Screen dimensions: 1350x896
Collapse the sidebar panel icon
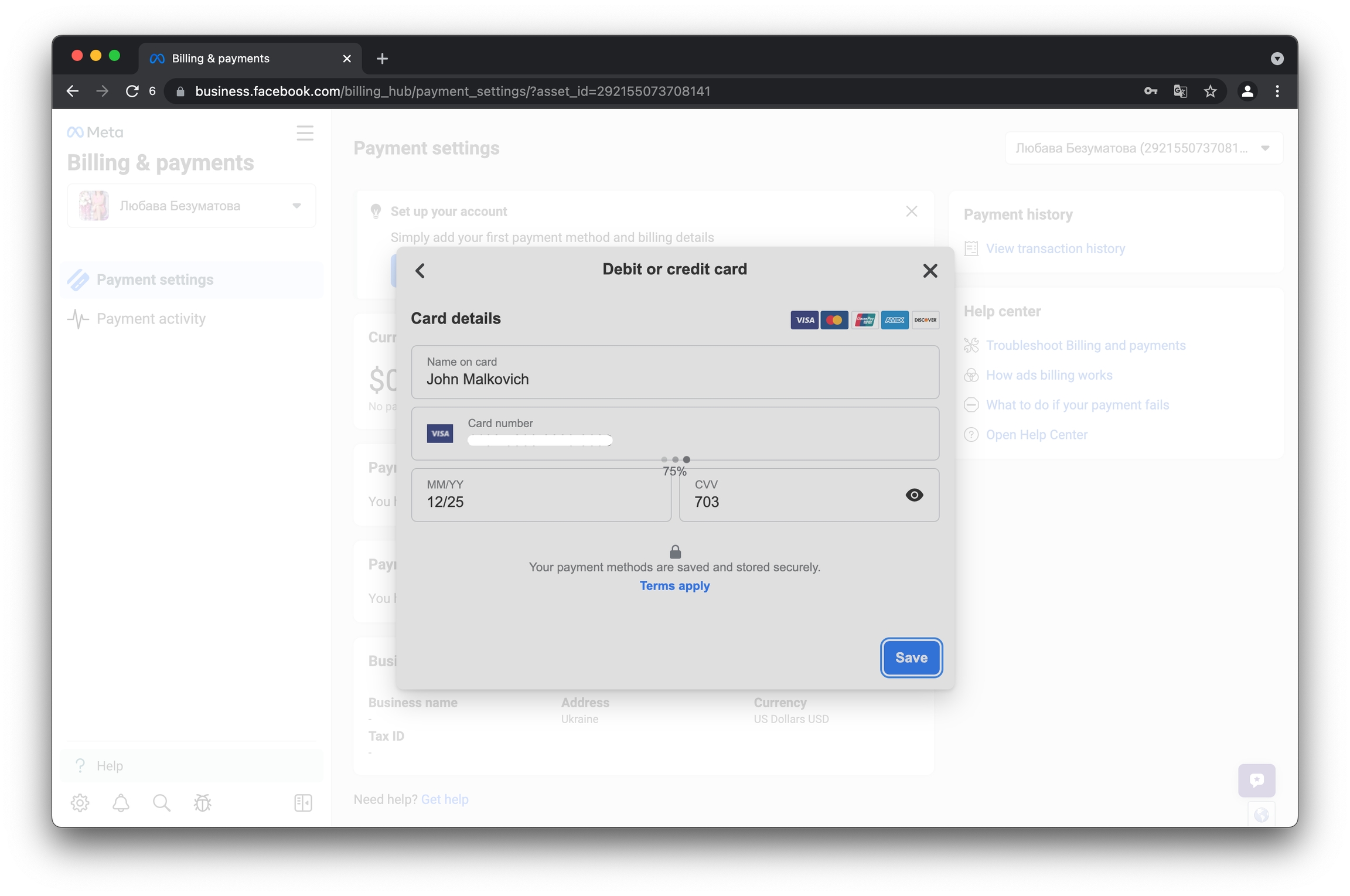303,803
